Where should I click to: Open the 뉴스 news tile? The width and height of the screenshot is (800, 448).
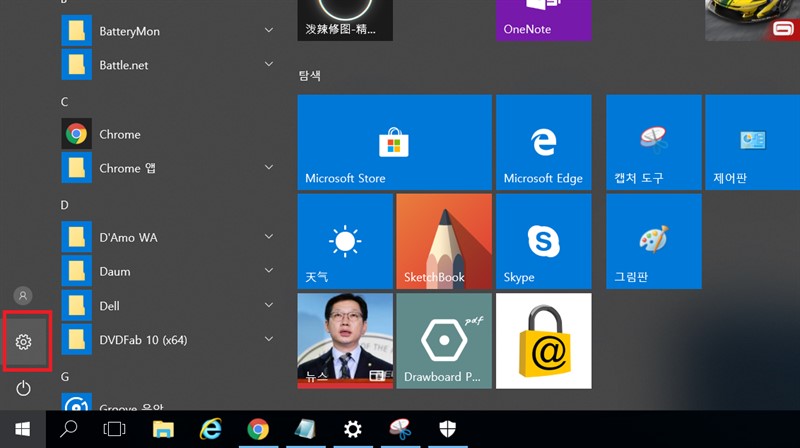(x=345, y=341)
